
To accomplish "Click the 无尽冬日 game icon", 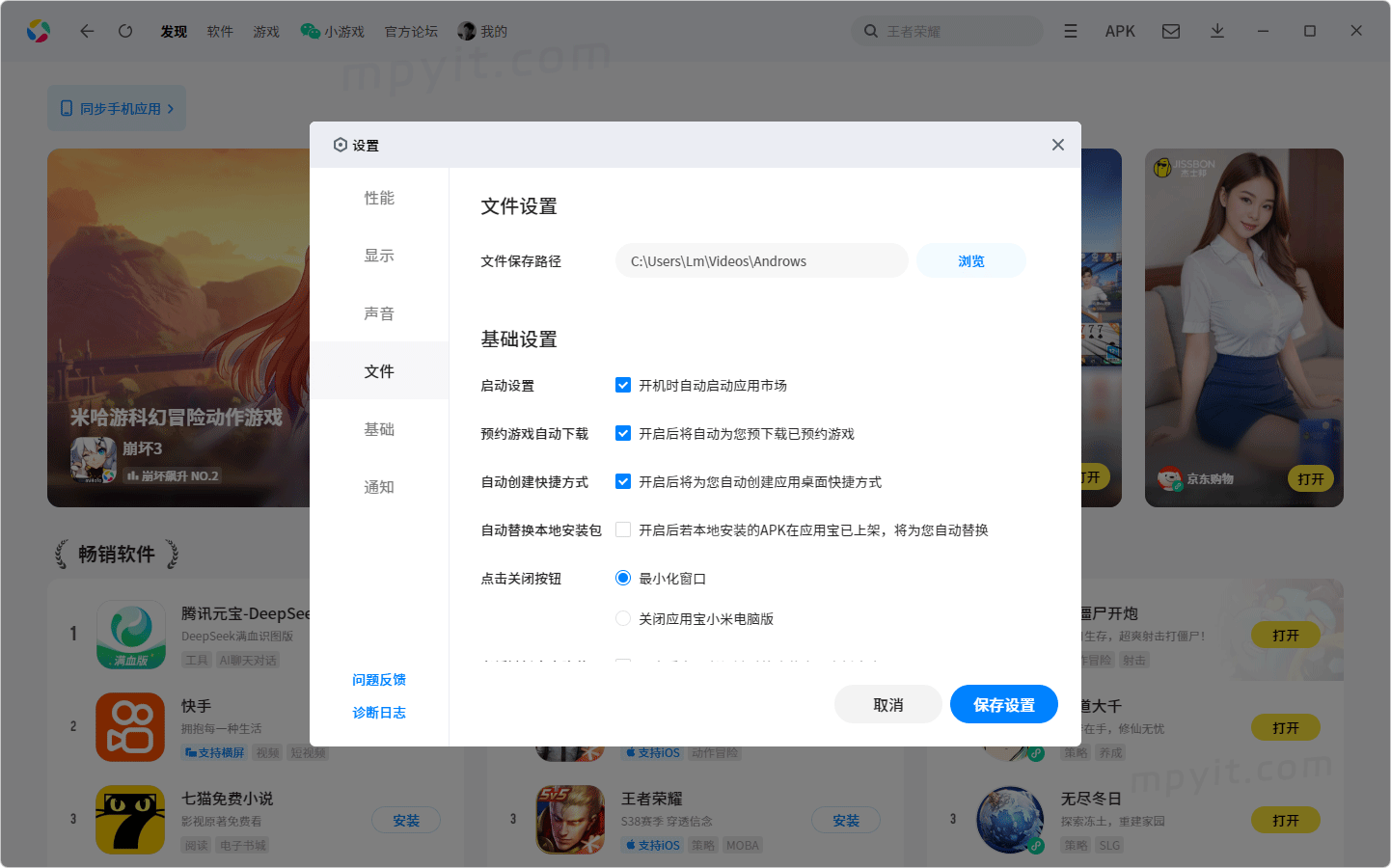I will (1010, 820).
